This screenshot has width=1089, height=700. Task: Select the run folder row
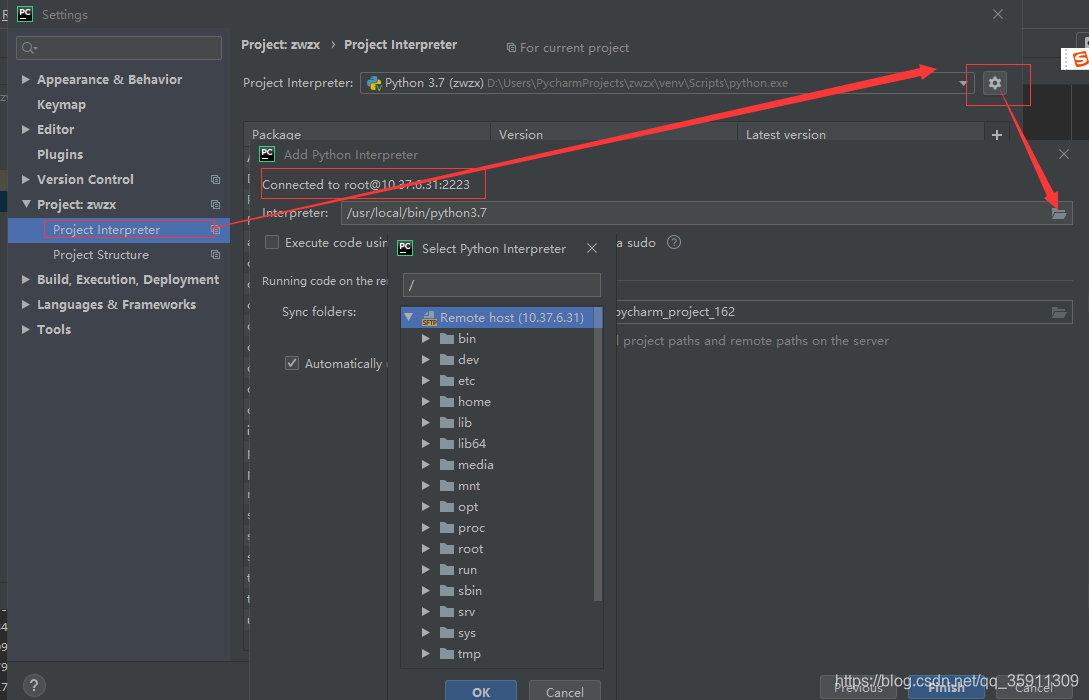497,570
